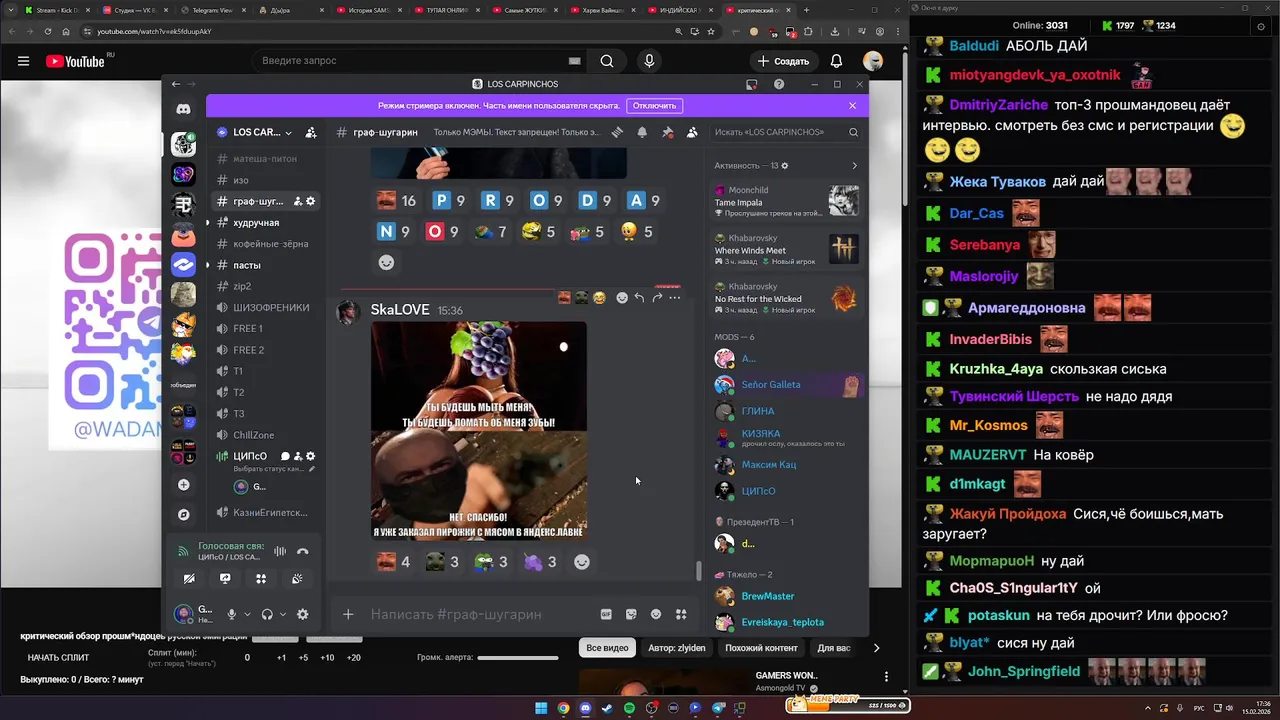Open channel худручная
This screenshot has width=1280, height=720.
[262, 222]
